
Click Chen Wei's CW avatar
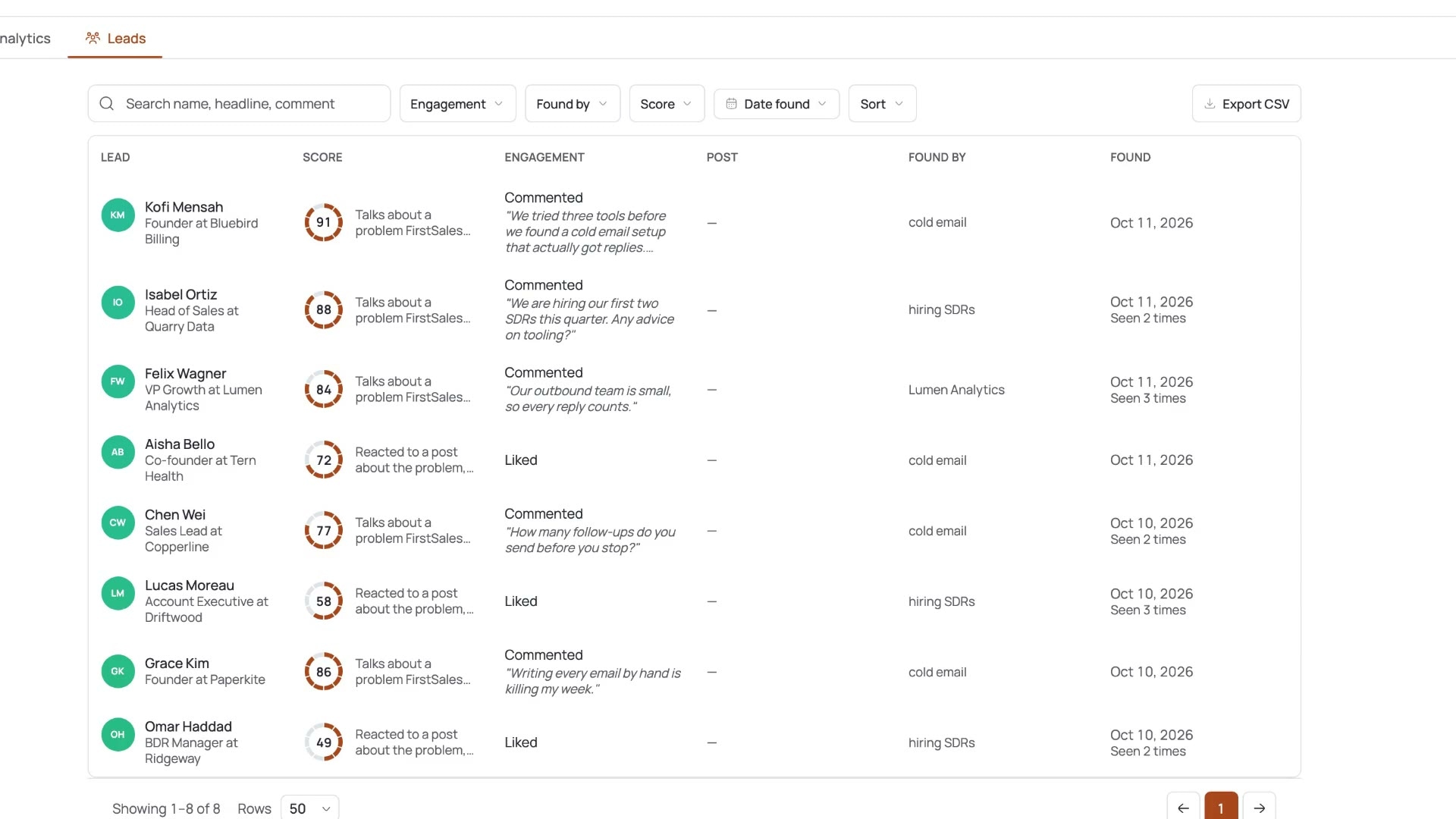click(x=118, y=522)
